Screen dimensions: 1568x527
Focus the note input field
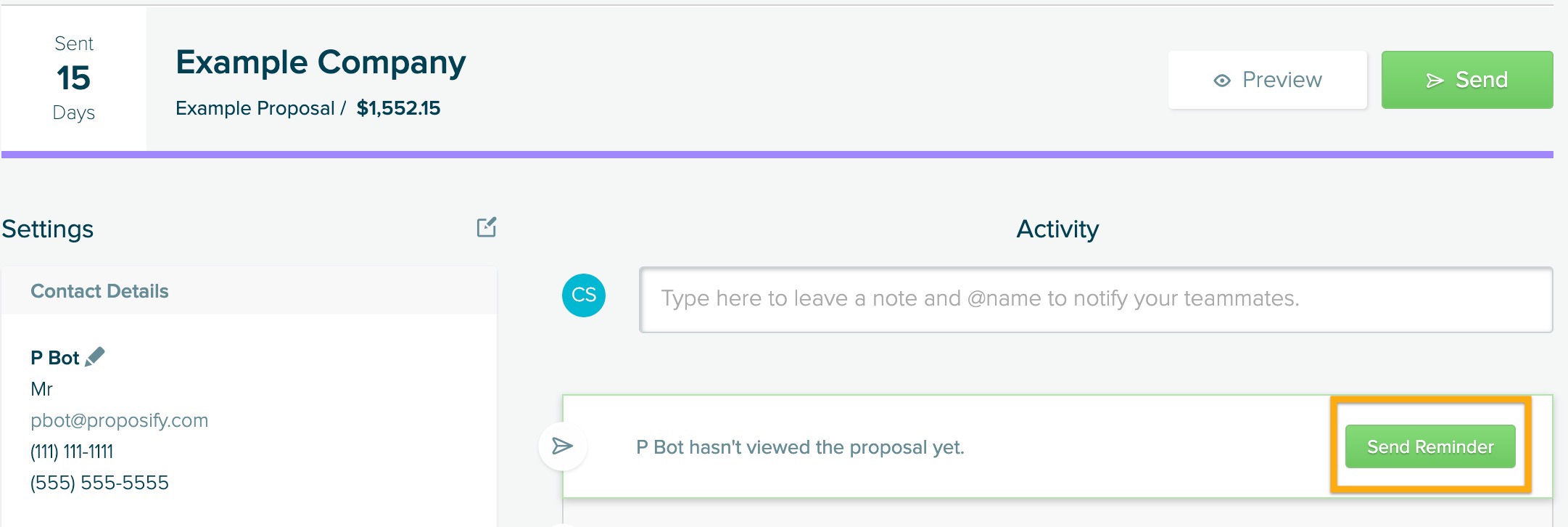point(1095,300)
